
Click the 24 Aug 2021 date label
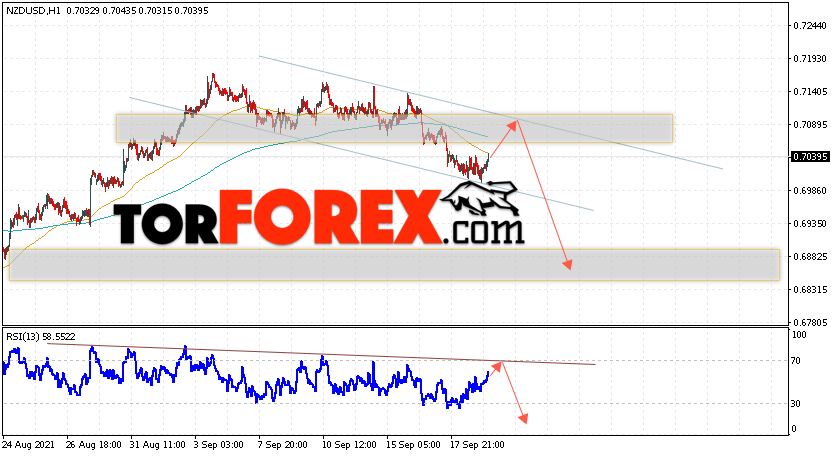[29, 444]
